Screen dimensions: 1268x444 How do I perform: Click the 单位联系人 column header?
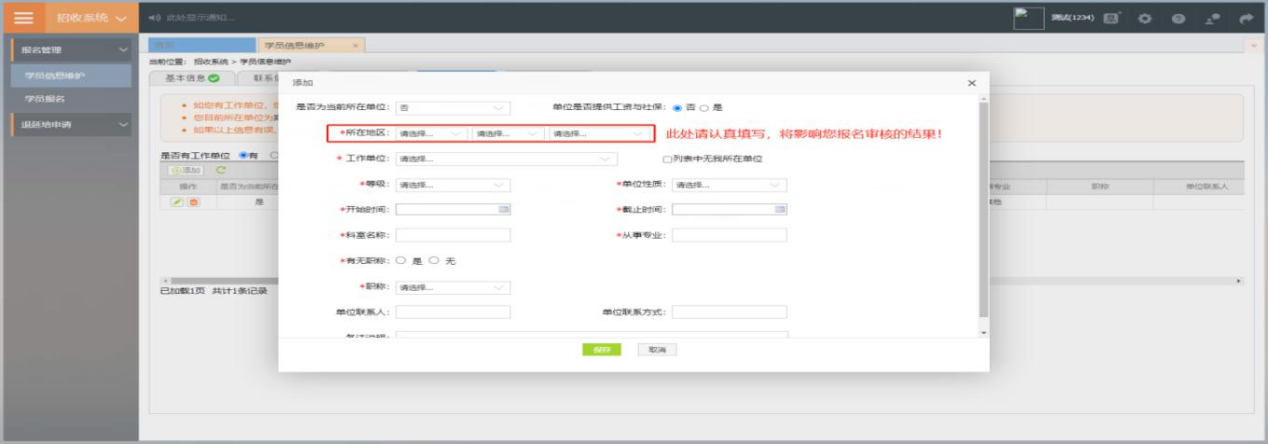point(1198,187)
